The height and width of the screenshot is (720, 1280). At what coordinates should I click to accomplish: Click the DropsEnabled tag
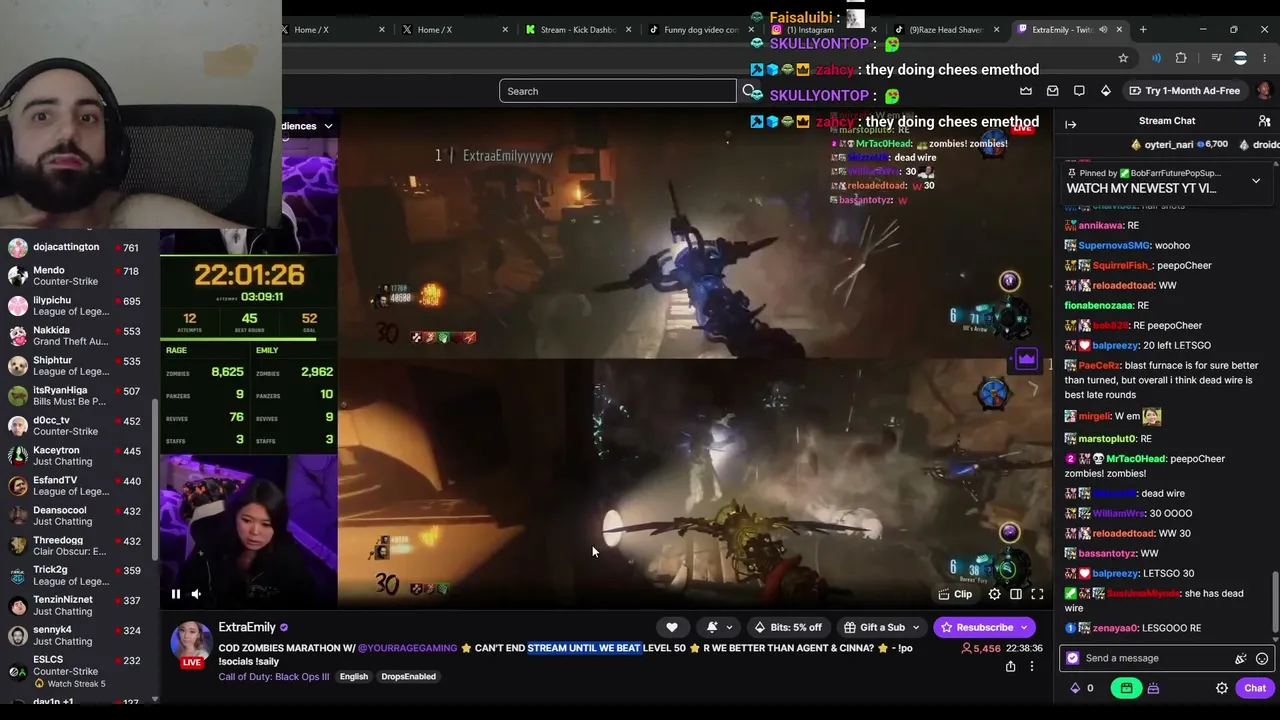408,677
